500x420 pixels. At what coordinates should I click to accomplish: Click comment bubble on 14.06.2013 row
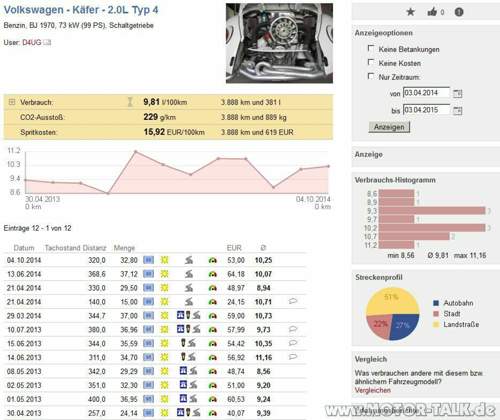[293, 357]
